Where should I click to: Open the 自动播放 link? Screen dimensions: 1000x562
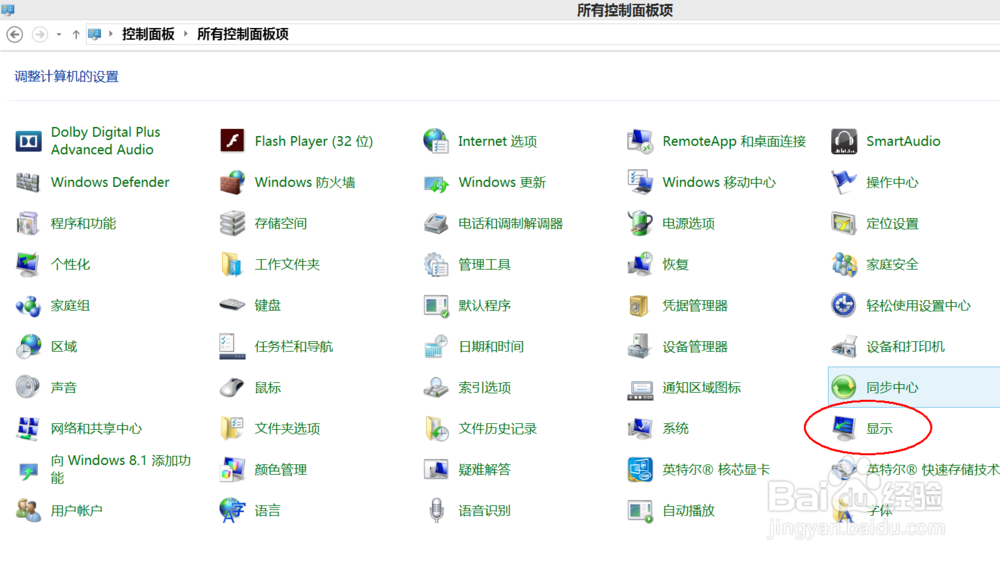tap(688, 510)
